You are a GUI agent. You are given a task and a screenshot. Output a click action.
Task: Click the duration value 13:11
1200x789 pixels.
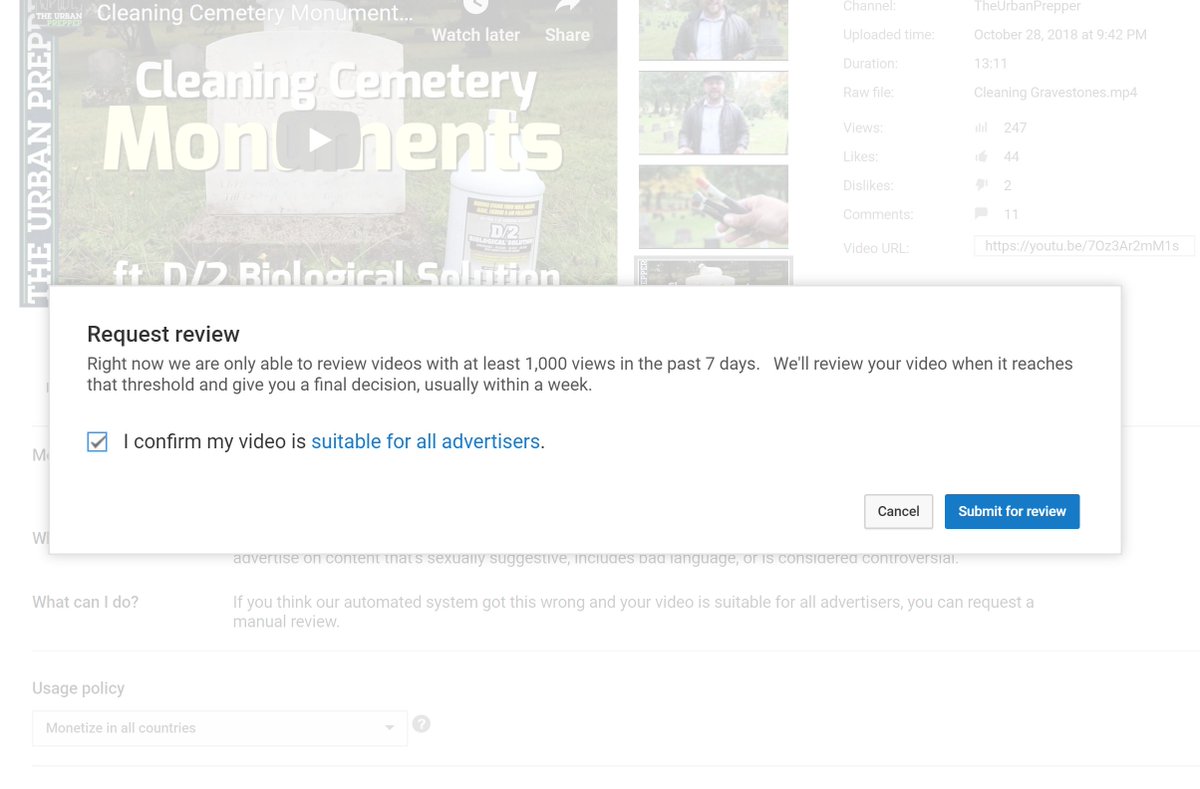pos(990,64)
